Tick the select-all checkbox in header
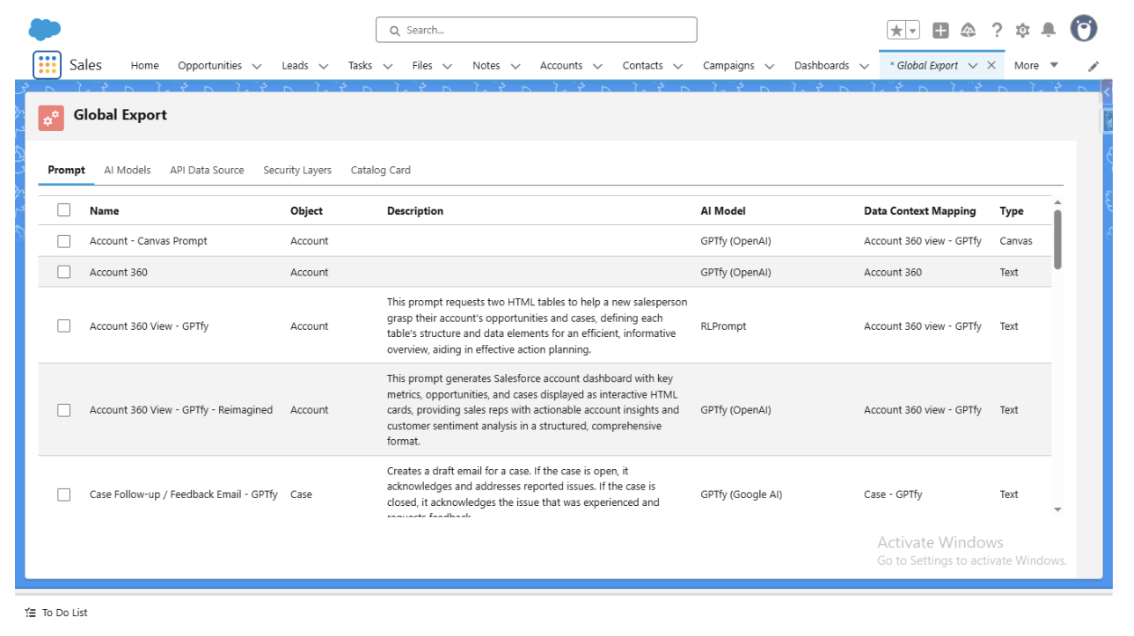The width and height of the screenshot is (1134, 636). coord(64,211)
